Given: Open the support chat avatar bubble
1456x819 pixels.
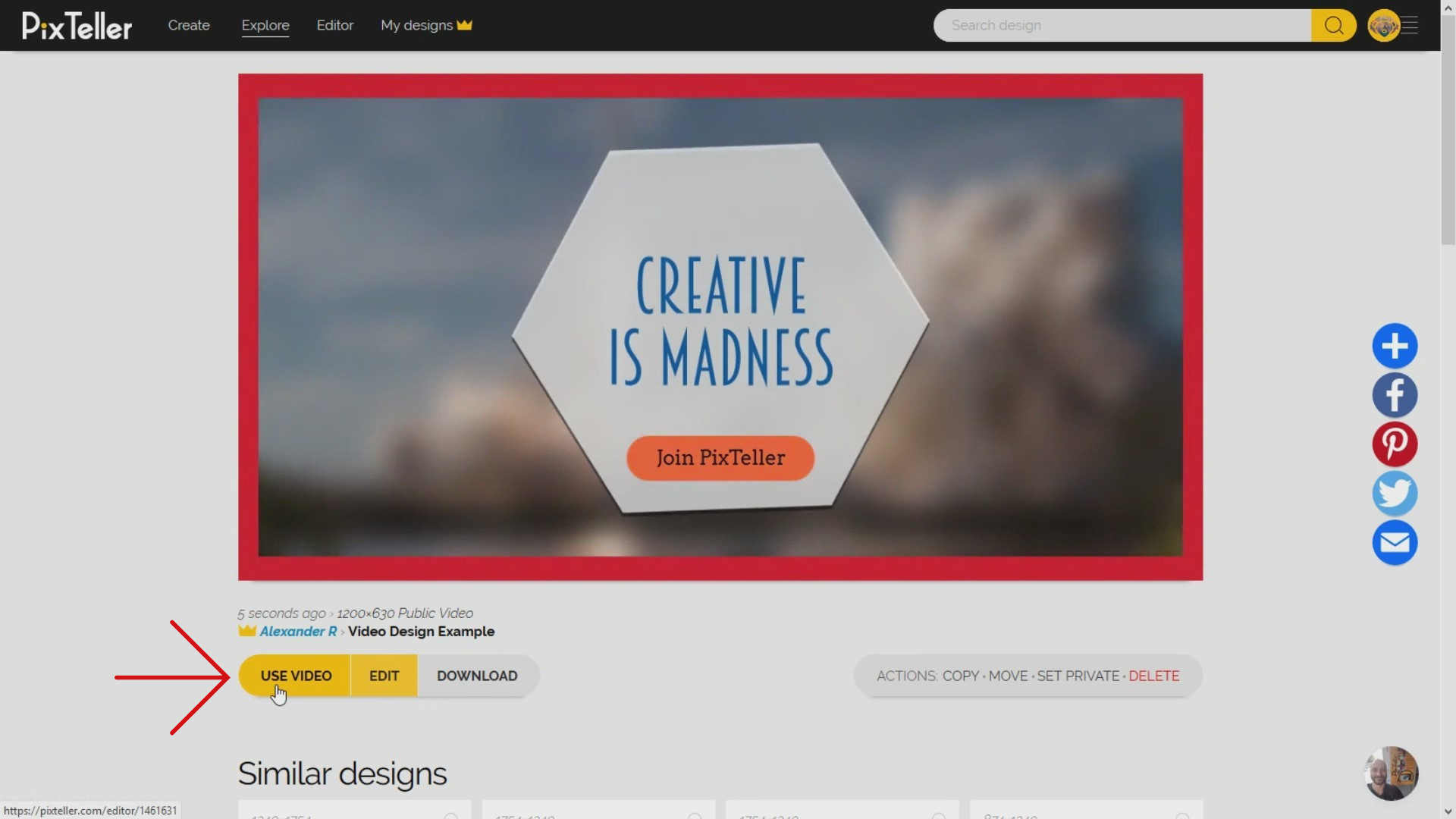Looking at the screenshot, I should click(1391, 773).
